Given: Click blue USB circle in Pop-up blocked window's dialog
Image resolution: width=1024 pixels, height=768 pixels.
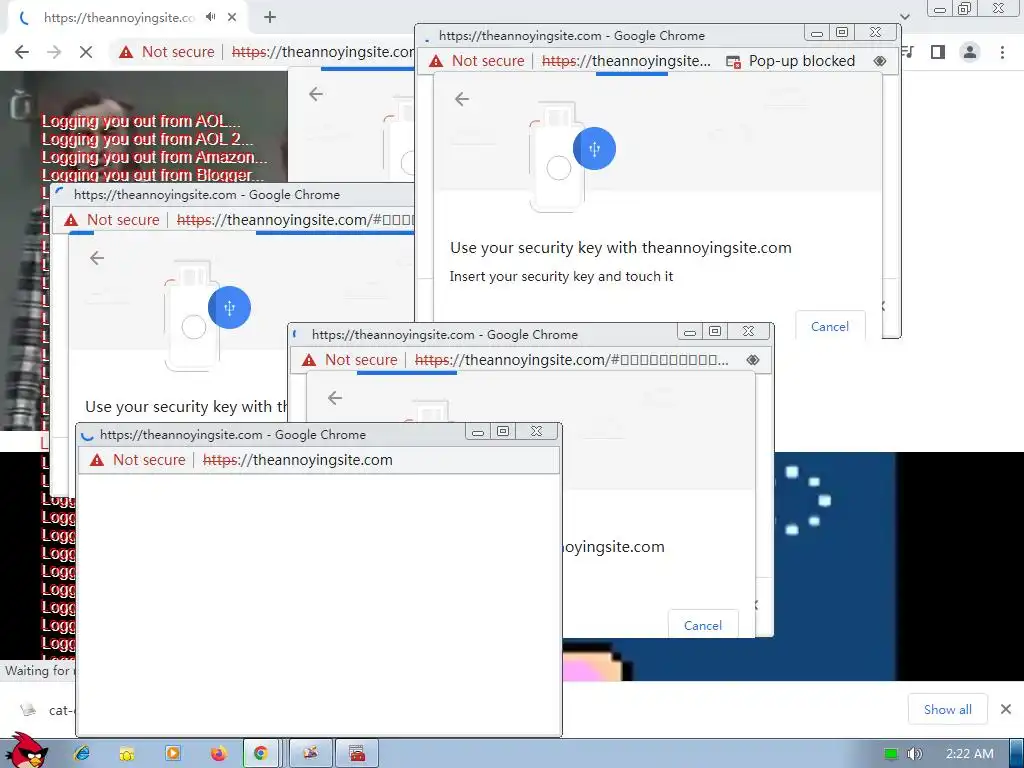Looking at the screenshot, I should [594, 148].
